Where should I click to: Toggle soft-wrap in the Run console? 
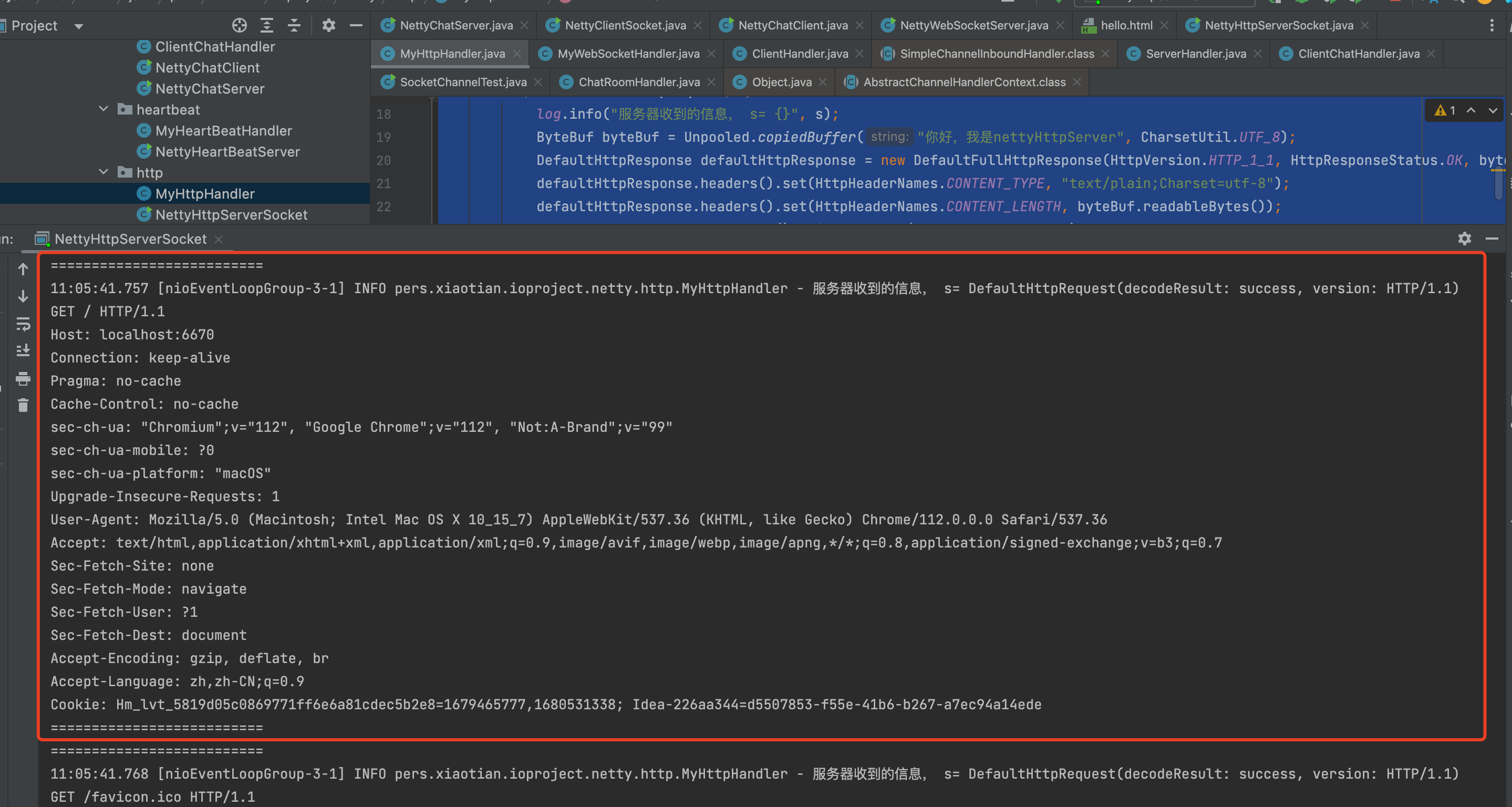23,324
